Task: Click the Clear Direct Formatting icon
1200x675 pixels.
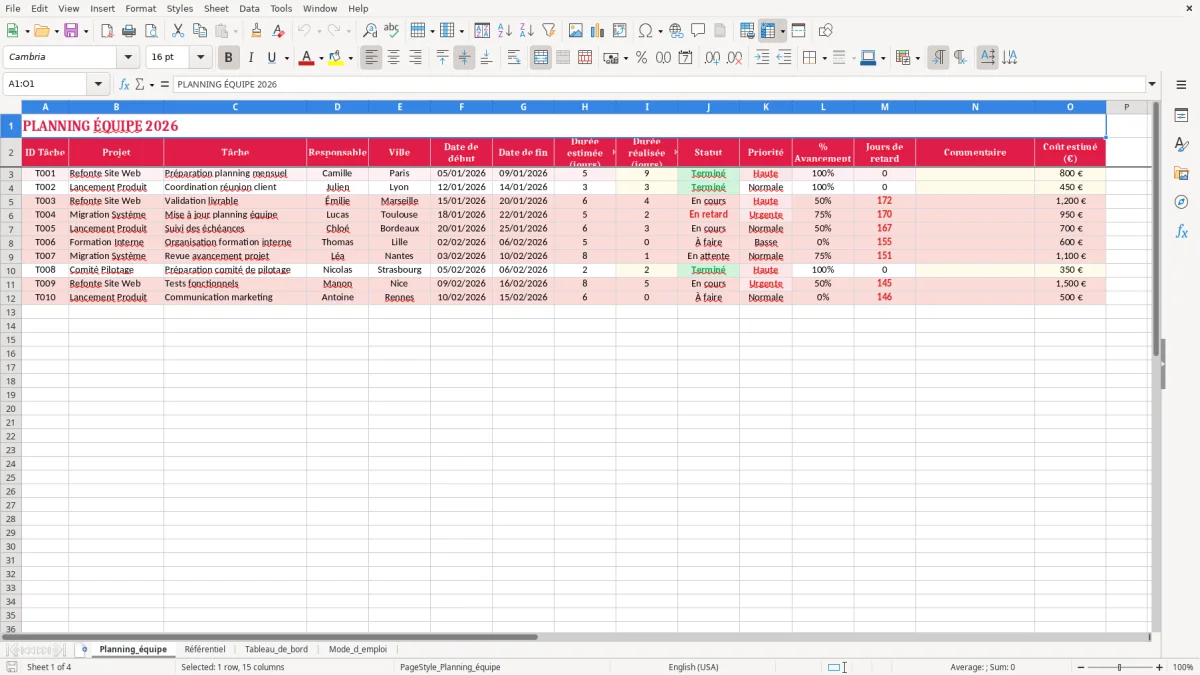Action: (x=279, y=31)
